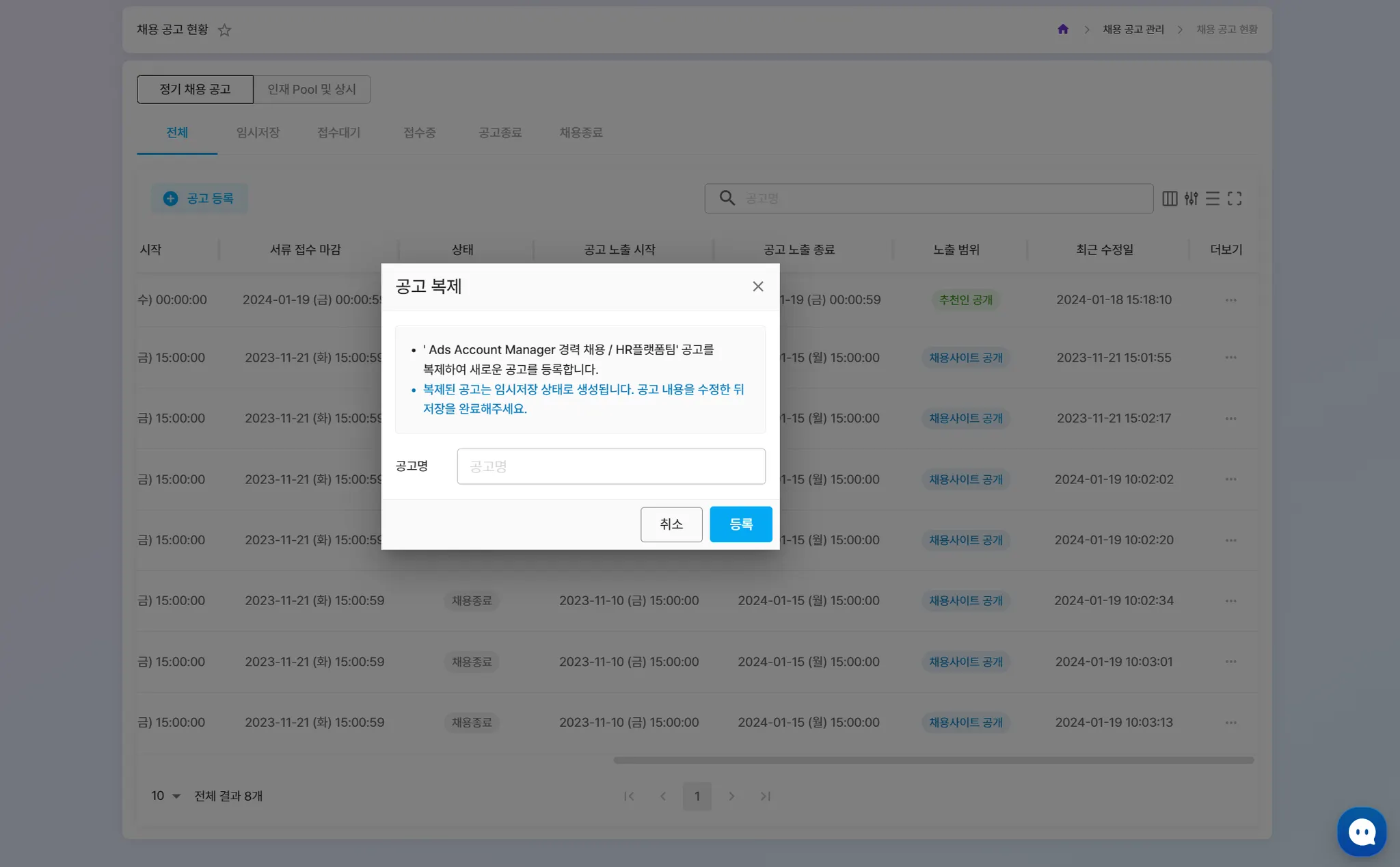Click the 등록 button in dialog
The height and width of the screenshot is (867, 1400).
[x=740, y=524]
